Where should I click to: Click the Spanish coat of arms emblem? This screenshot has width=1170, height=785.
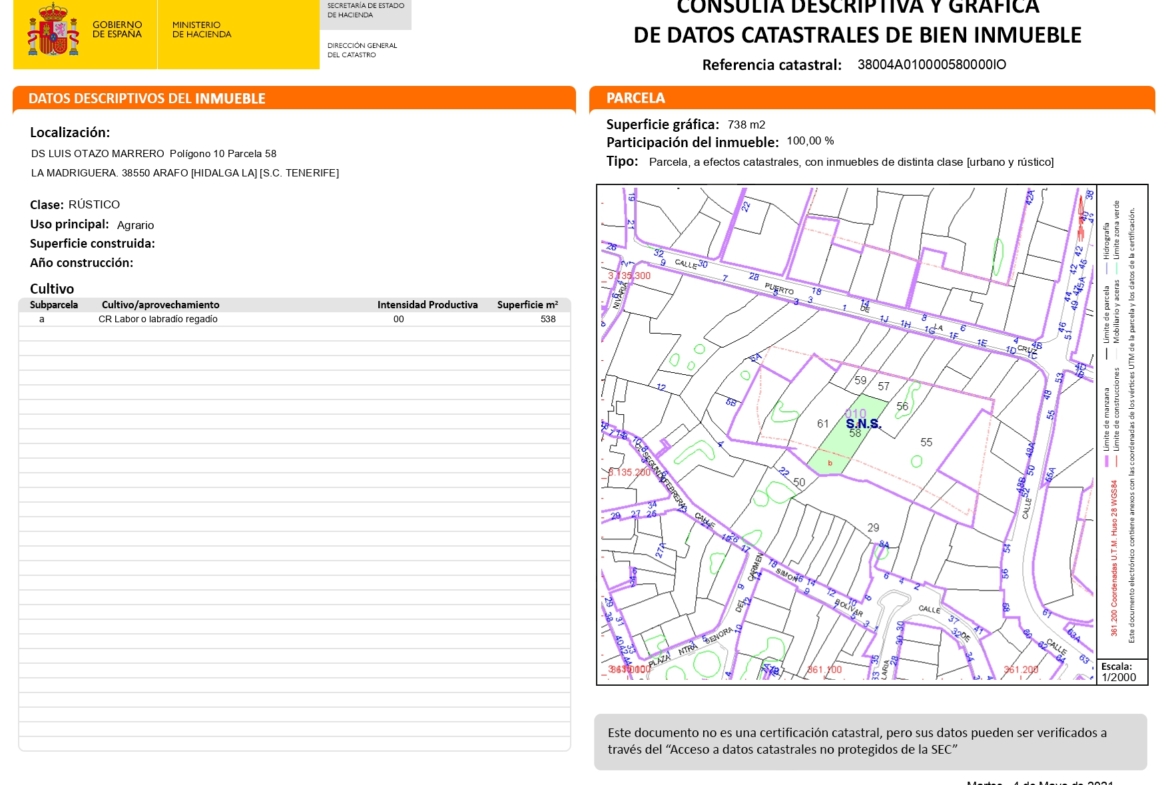click(x=53, y=30)
